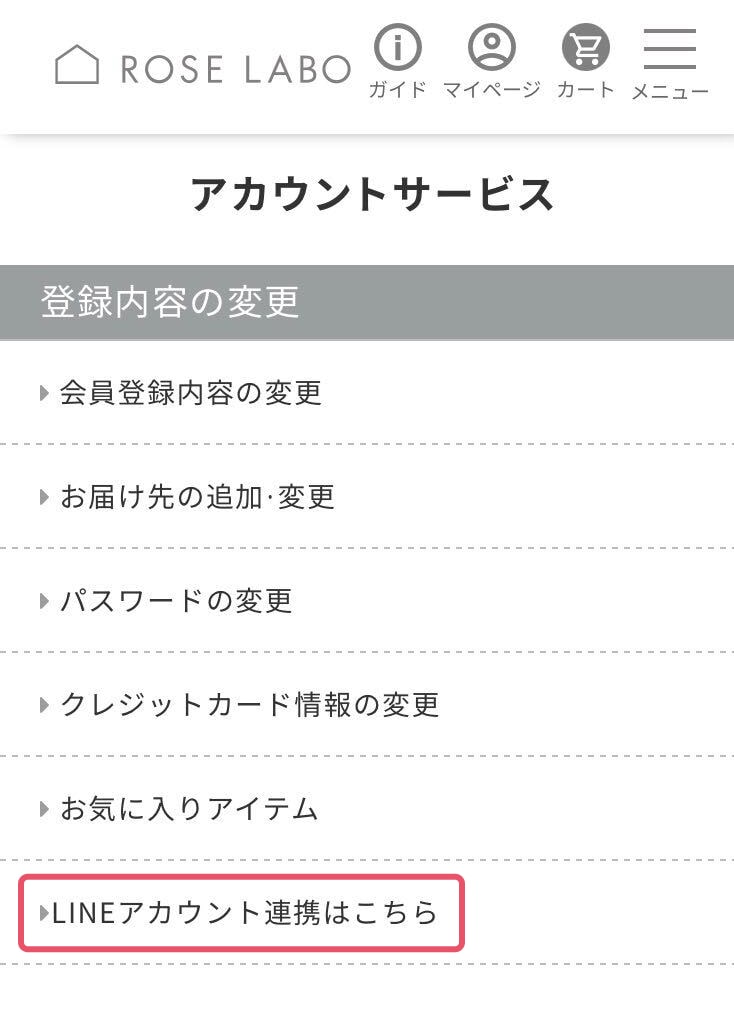Screen dimensions: 734x1030
Task: Open お気に入りアイテム link
Action: (x=189, y=809)
